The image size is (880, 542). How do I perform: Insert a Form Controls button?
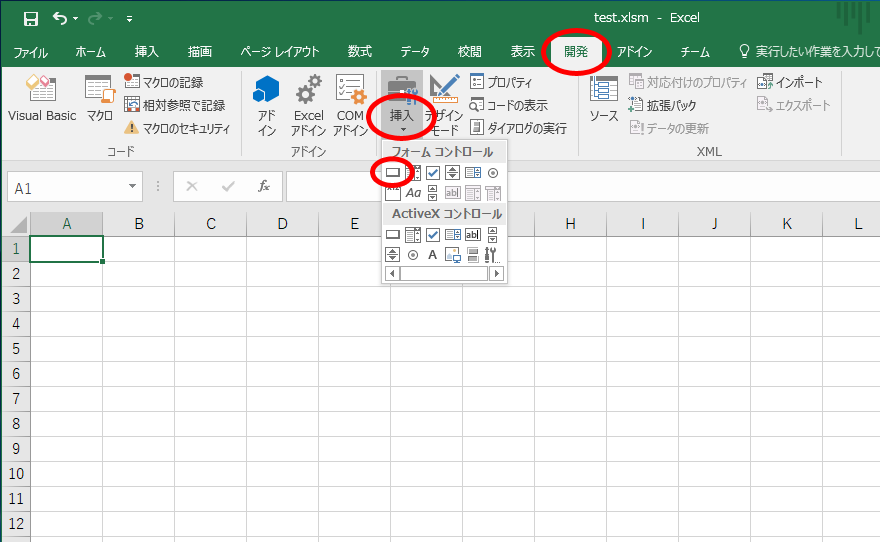(393, 173)
